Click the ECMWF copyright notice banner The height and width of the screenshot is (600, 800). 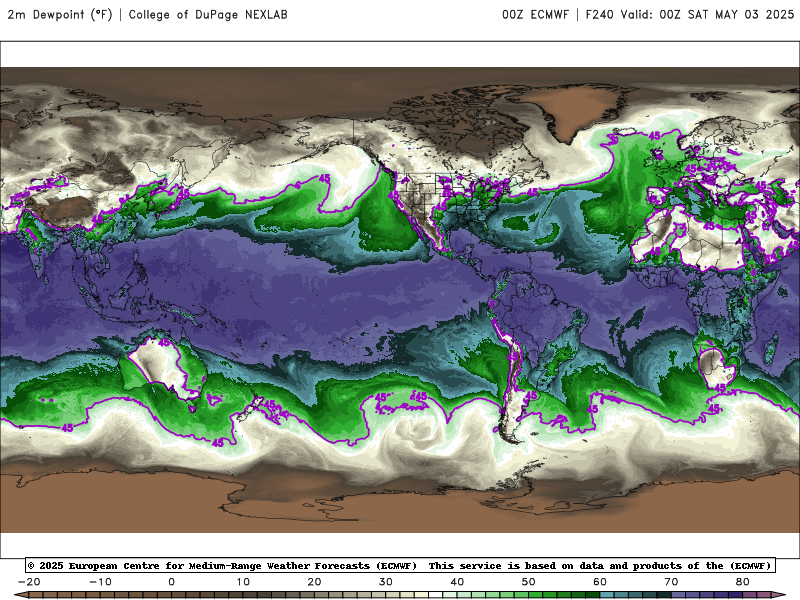click(401, 565)
